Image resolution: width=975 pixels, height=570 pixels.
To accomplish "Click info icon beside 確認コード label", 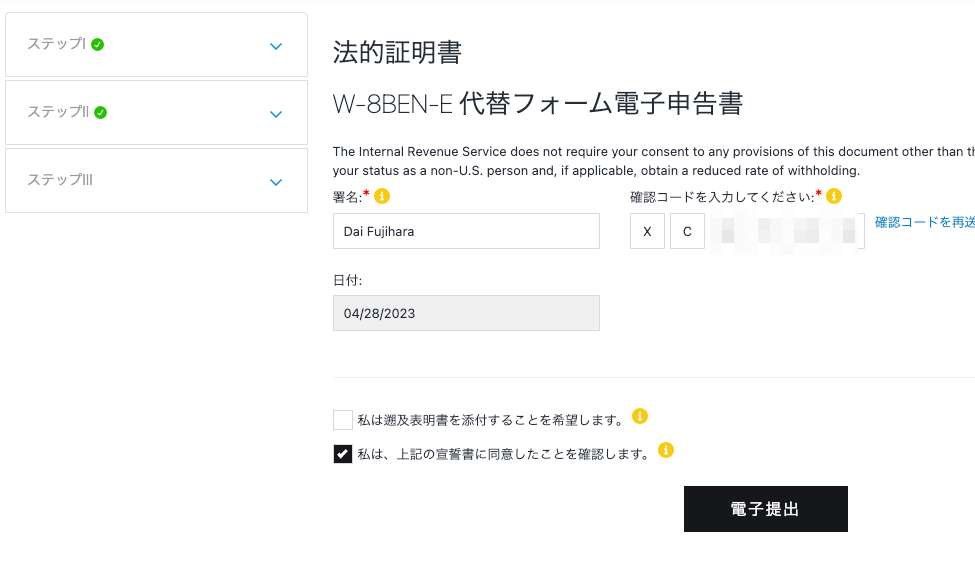I will [x=834, y=196].
